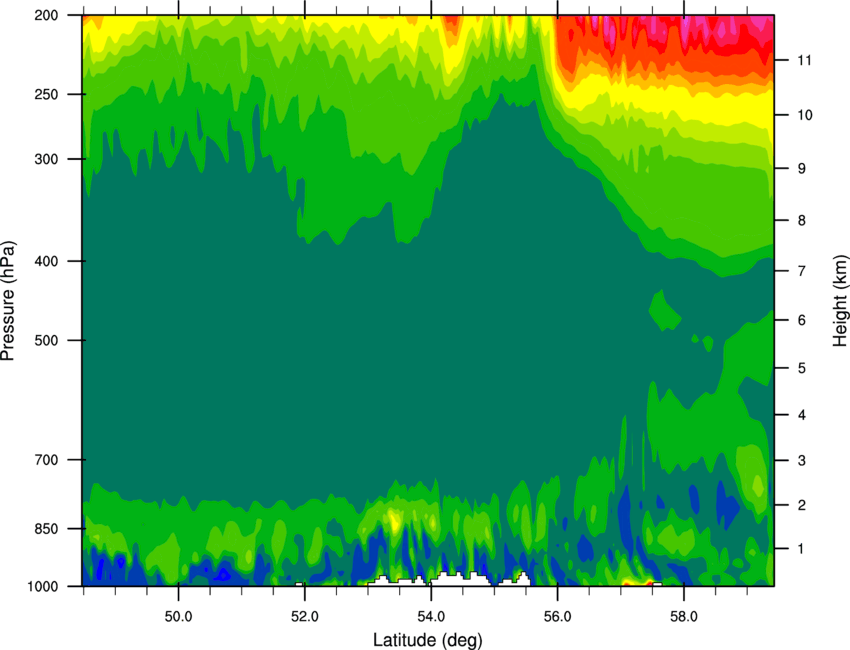850x650 pixels.
Task: Click the 300 pressure tick label
Action: [46, 159]
